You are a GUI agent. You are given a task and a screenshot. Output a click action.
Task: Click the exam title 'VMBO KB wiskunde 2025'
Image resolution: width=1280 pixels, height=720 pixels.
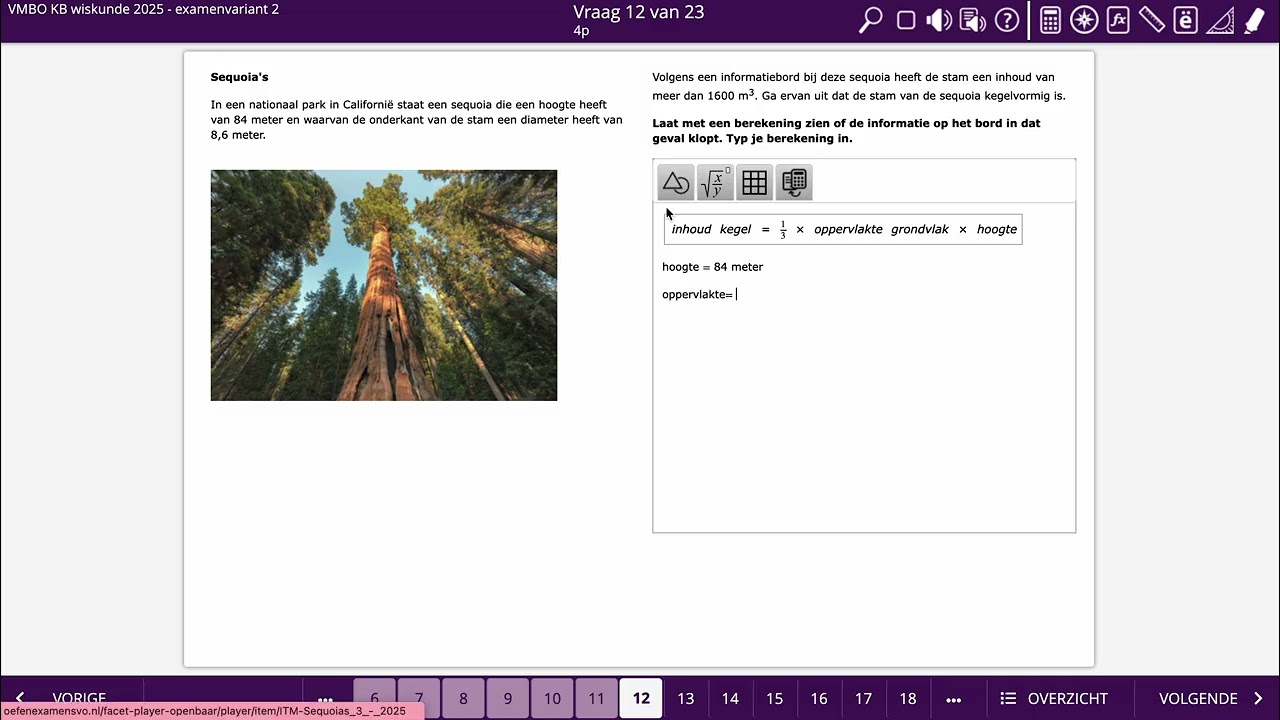[x=94, y=9]
